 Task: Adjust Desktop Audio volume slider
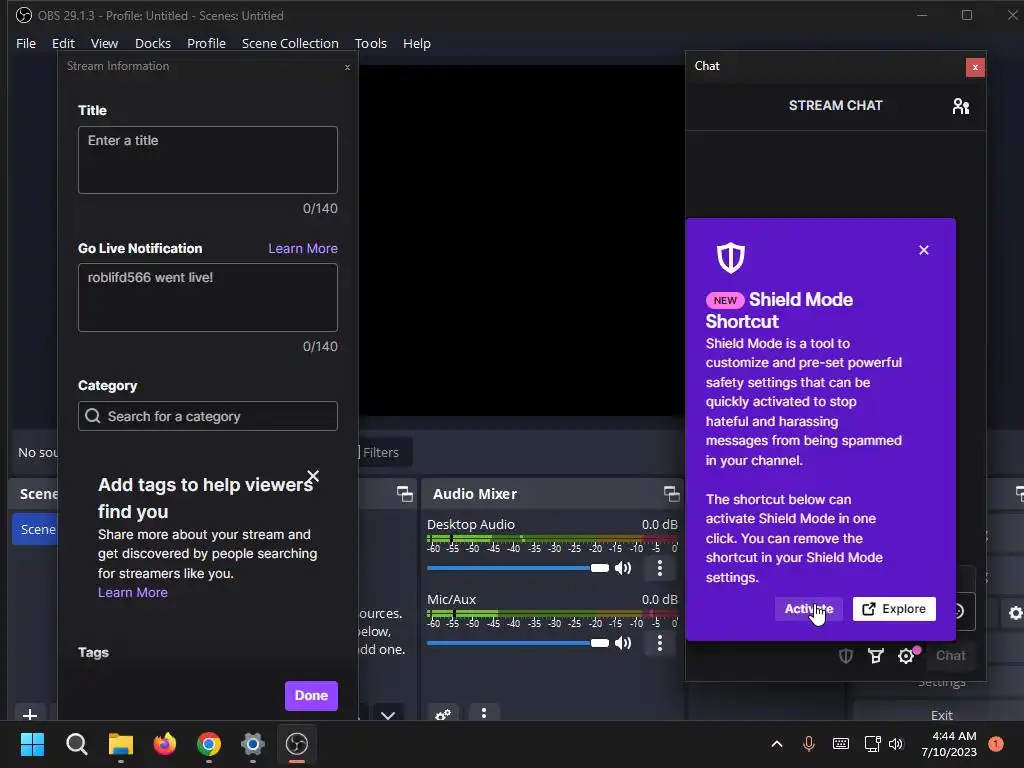click(518, 568)
